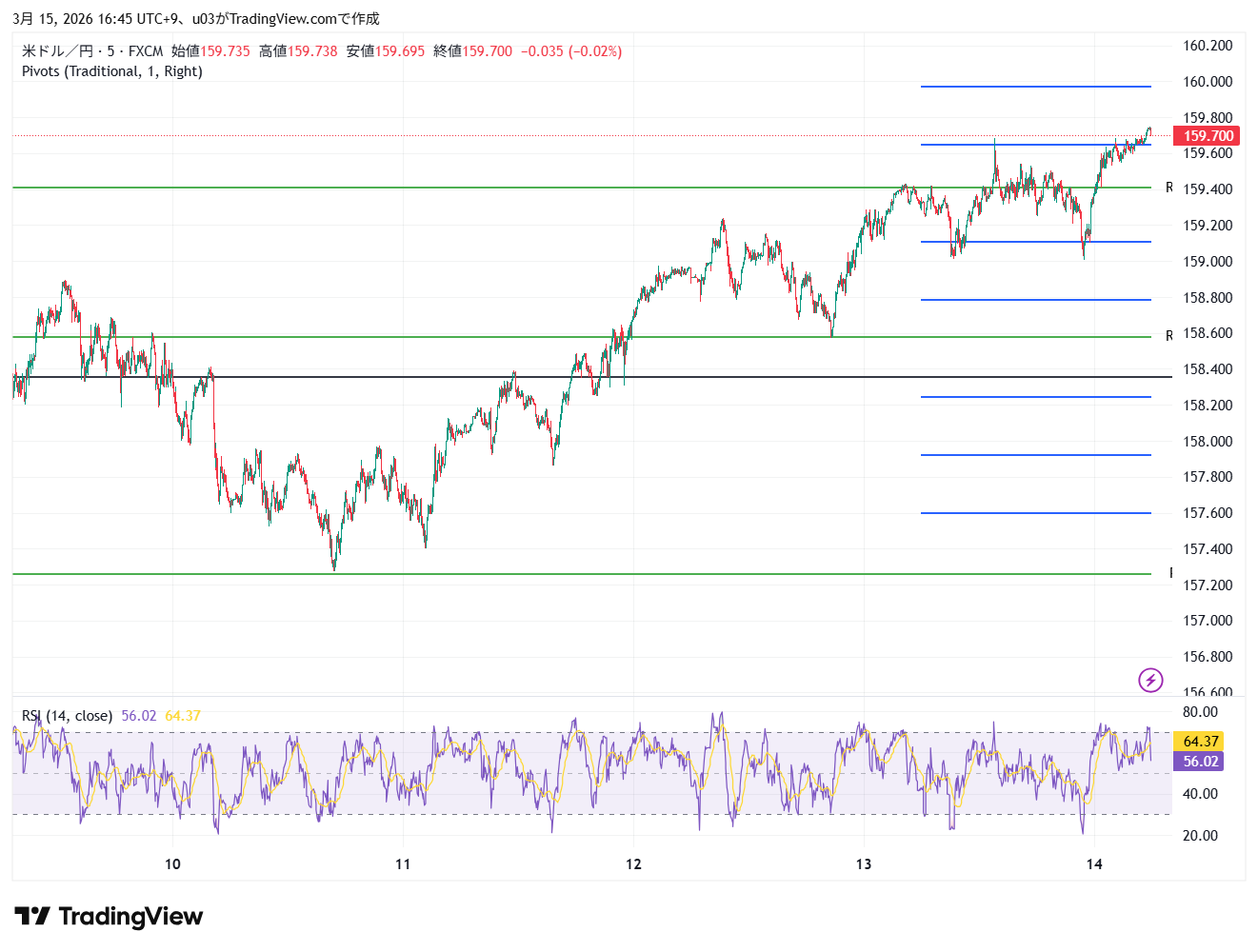
Task: Click the 80.00 level on RSI scale
Action: 1200,712
